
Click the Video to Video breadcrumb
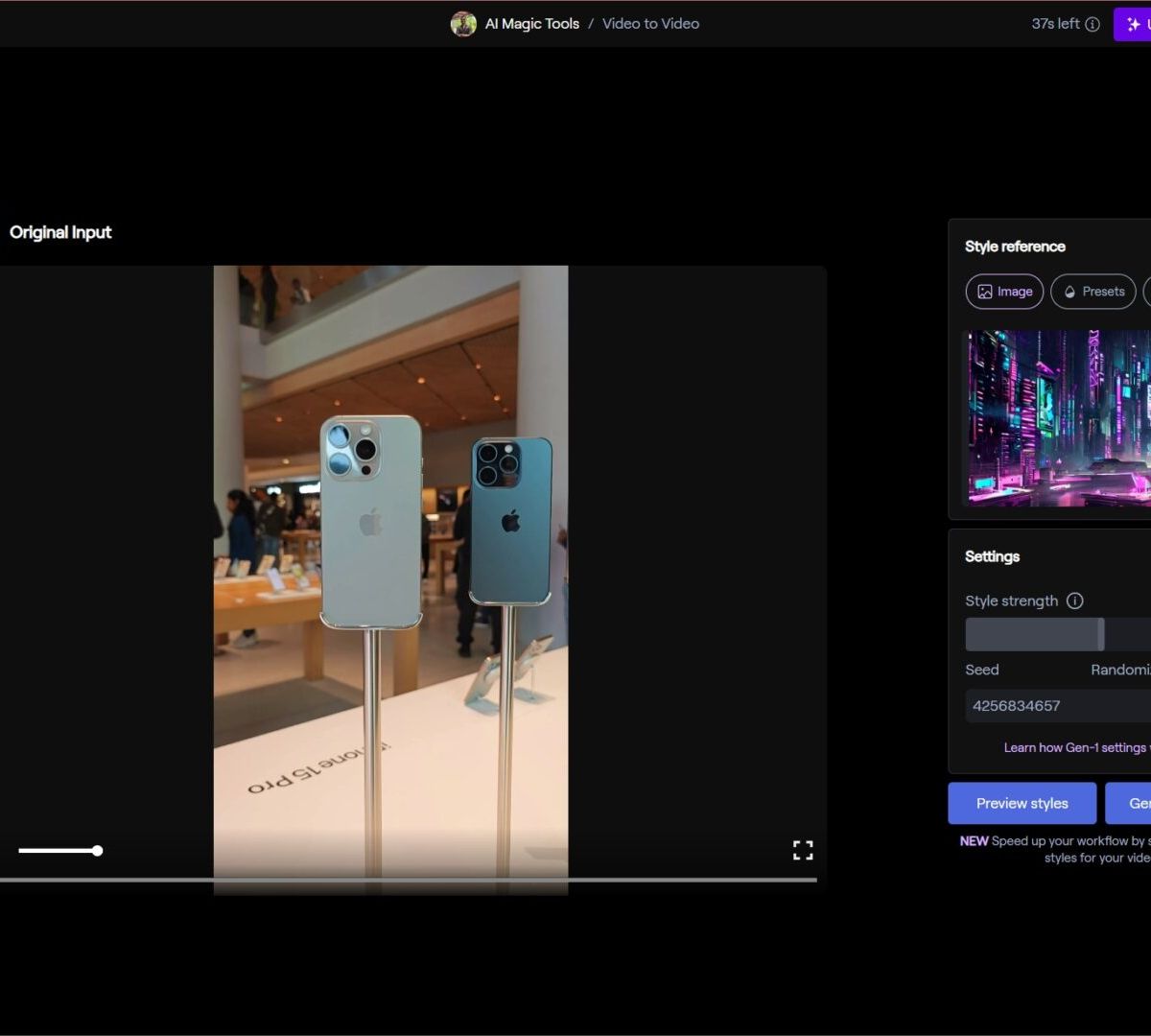(650, 24)
